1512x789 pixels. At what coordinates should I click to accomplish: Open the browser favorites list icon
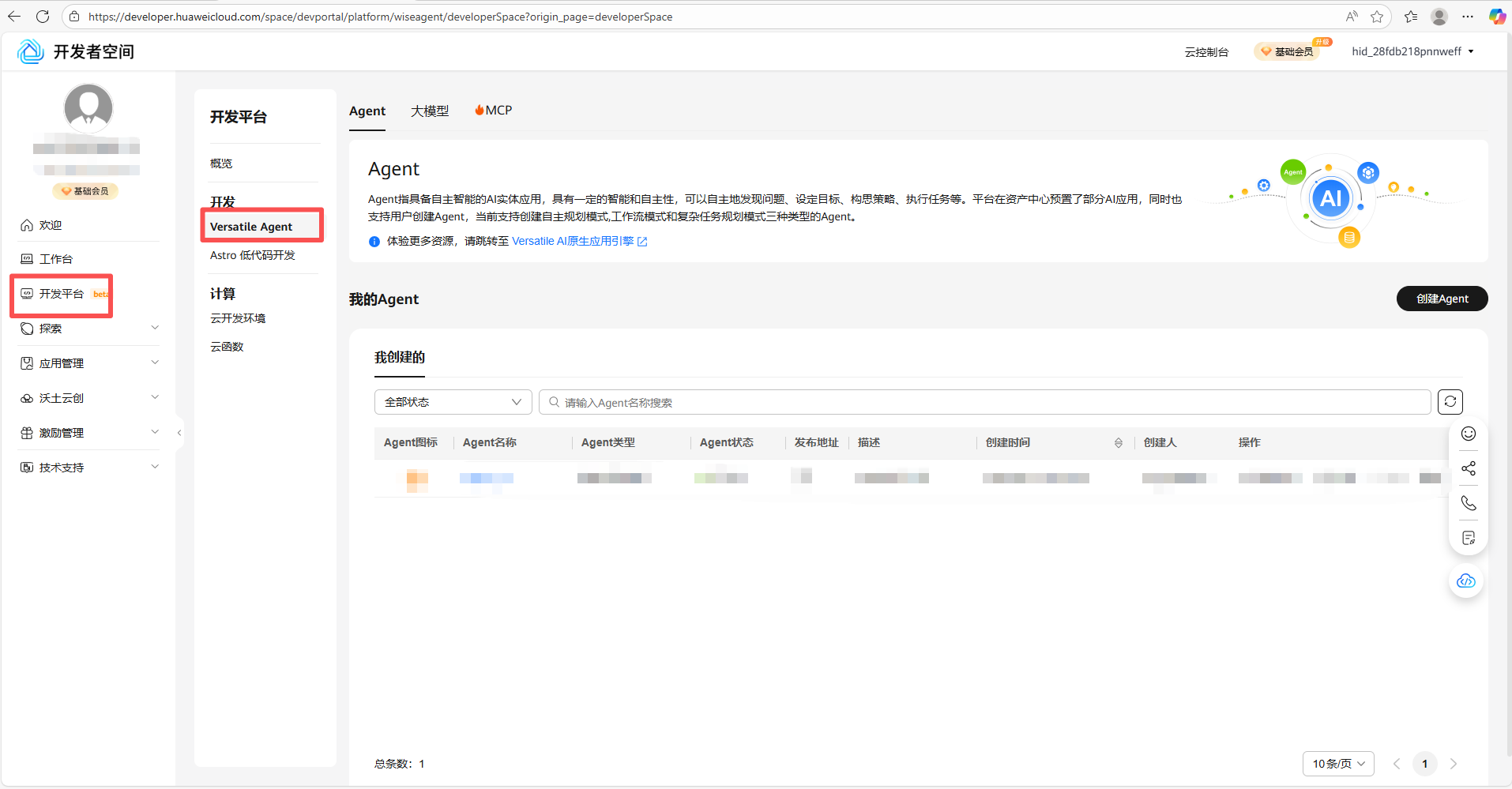click(1411, 17)
